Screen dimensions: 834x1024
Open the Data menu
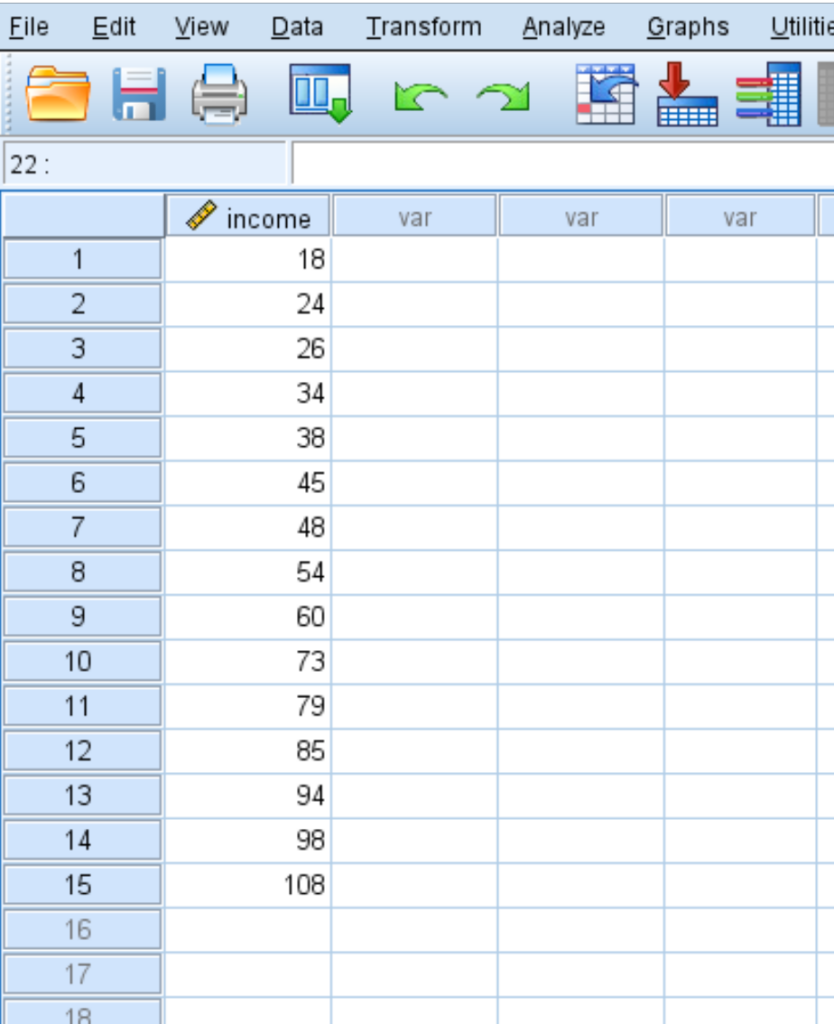(x=296, y=27)
